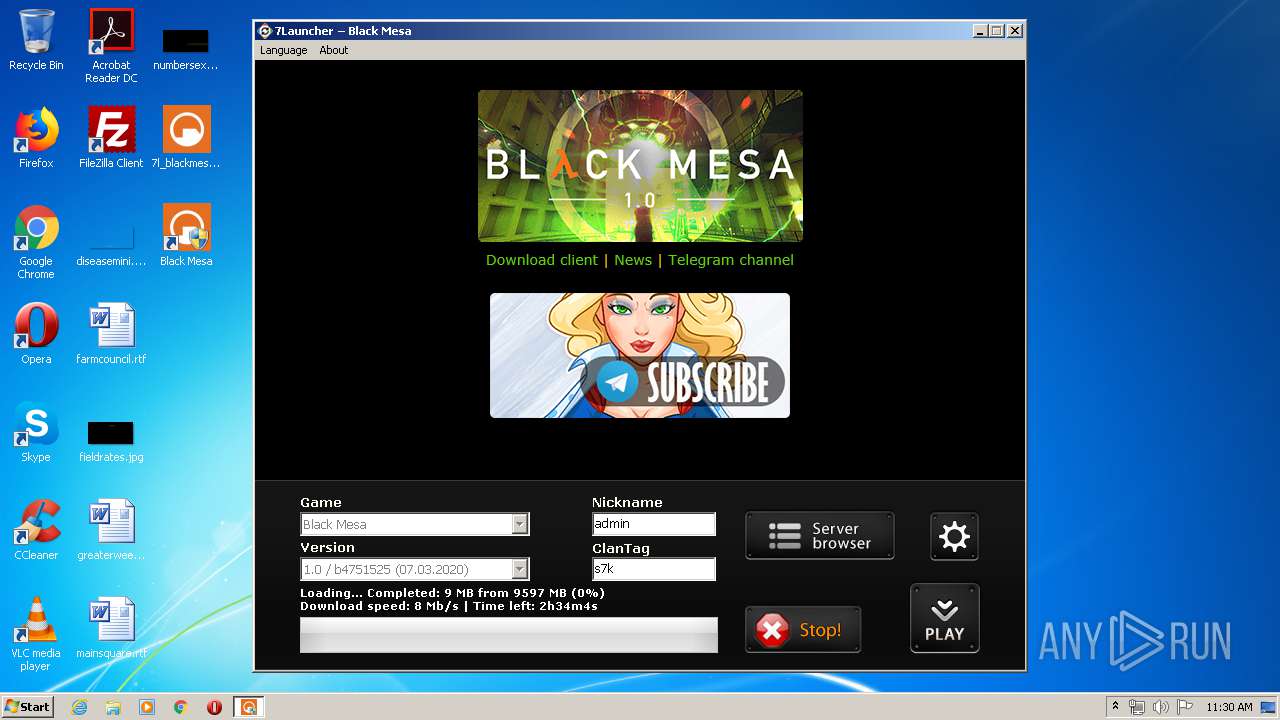This screenshot has height=720, width=1280.
Task: Focus the ClanTag input field
Action: (x=654, y=569)
